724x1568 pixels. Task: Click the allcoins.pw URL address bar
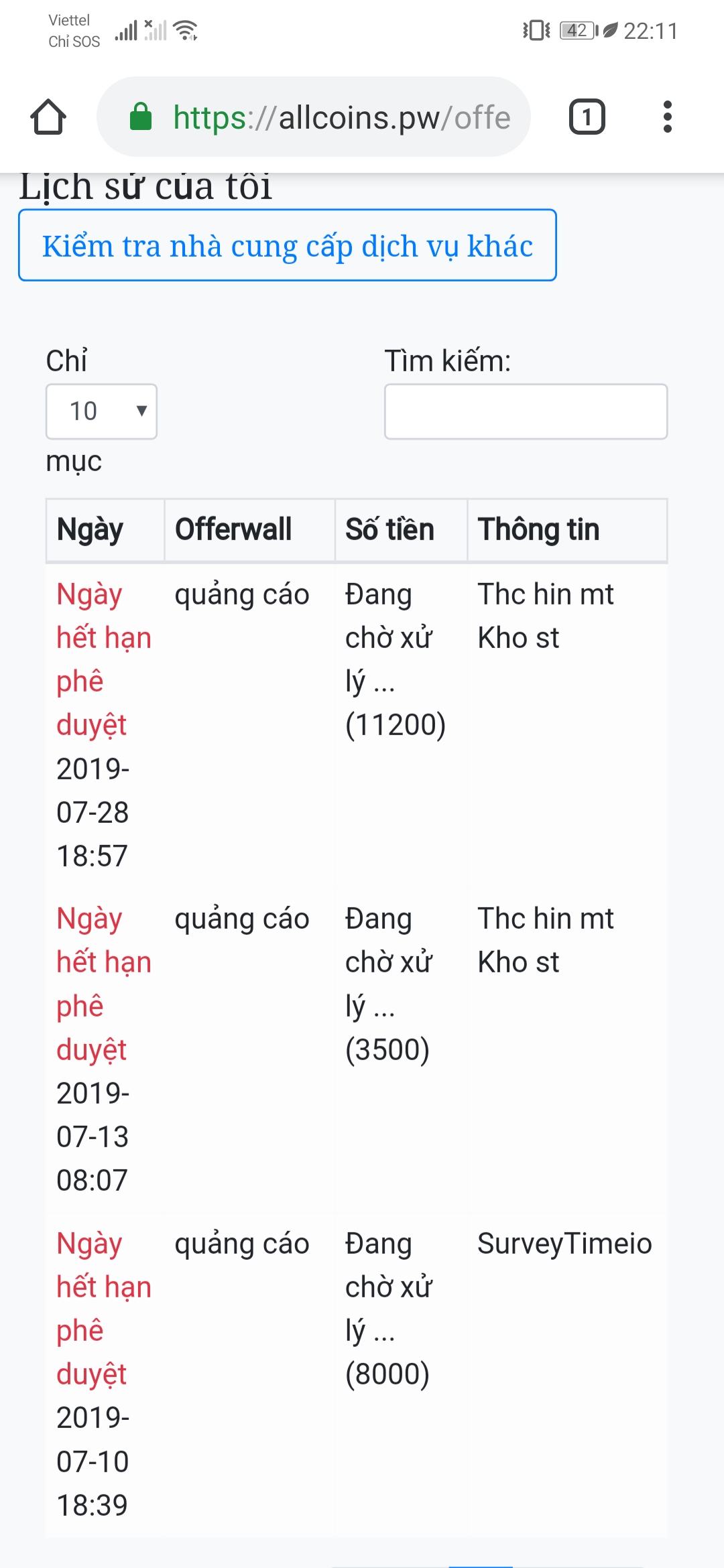pos(342,117)
